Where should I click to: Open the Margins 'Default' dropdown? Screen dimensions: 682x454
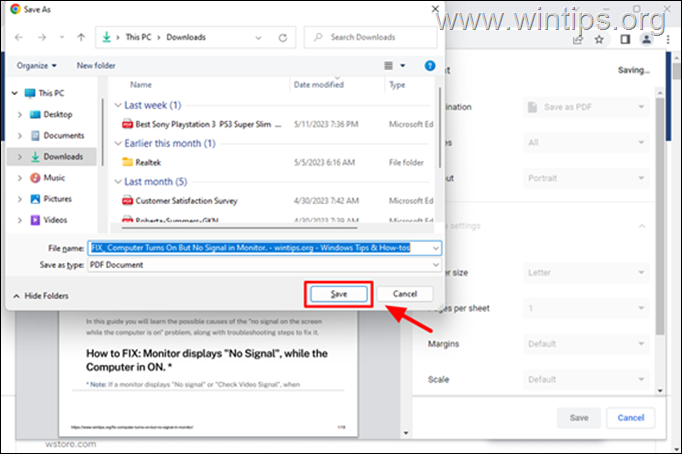pos(586,344)
